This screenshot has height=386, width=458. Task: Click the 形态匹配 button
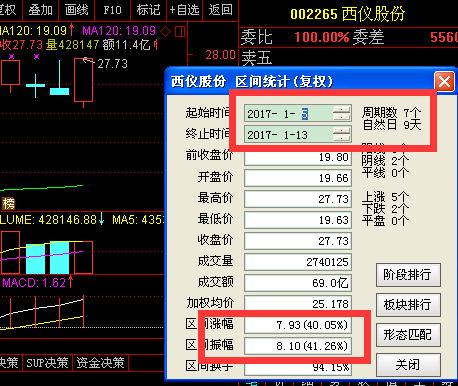point(408,335)
